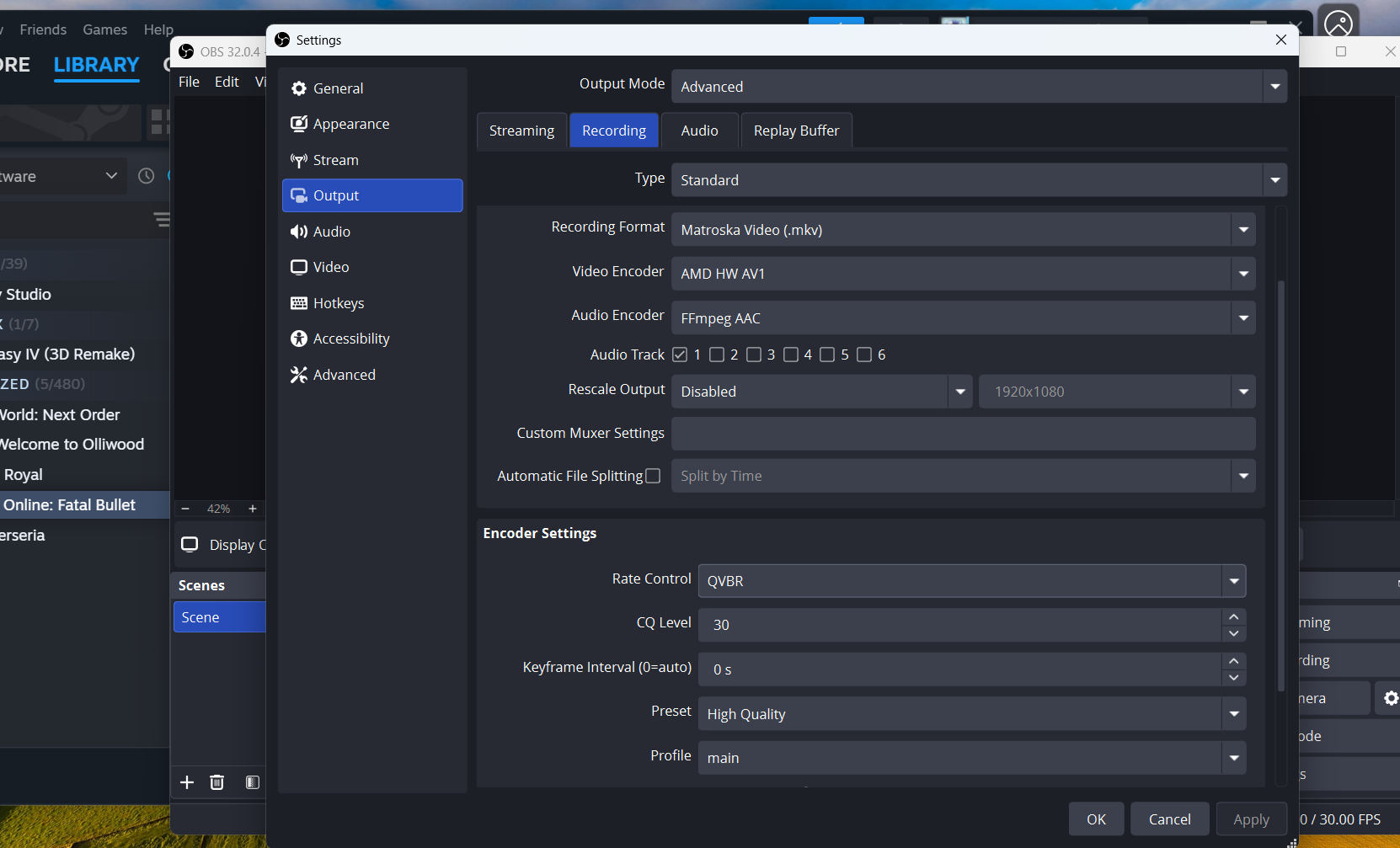Image resolution: width=1400 pixels, height=848 pixels.
Task: Switch to the Streaming tab
Action: point(521,131)
